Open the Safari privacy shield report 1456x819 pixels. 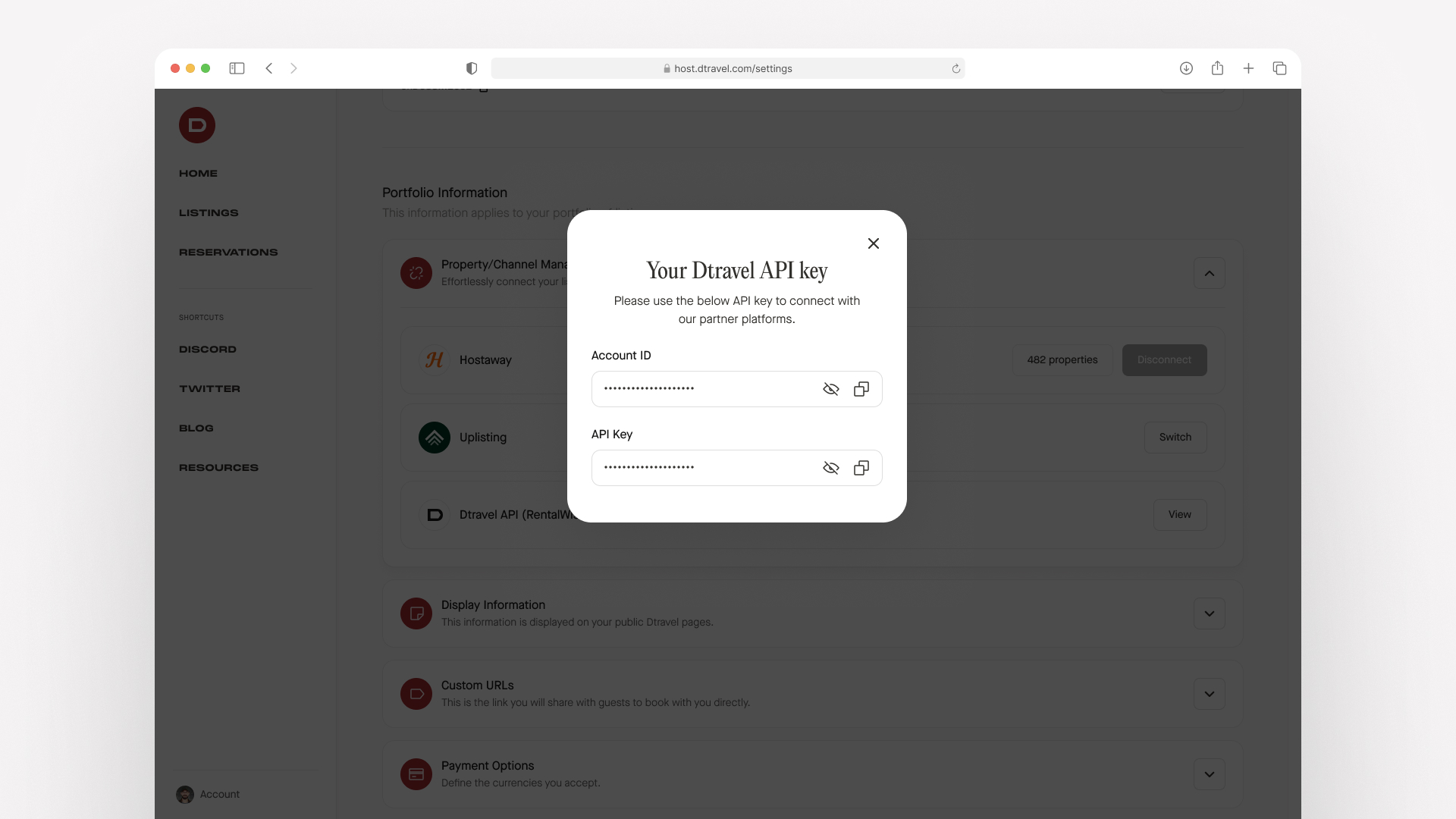click(x=472, y=68)
